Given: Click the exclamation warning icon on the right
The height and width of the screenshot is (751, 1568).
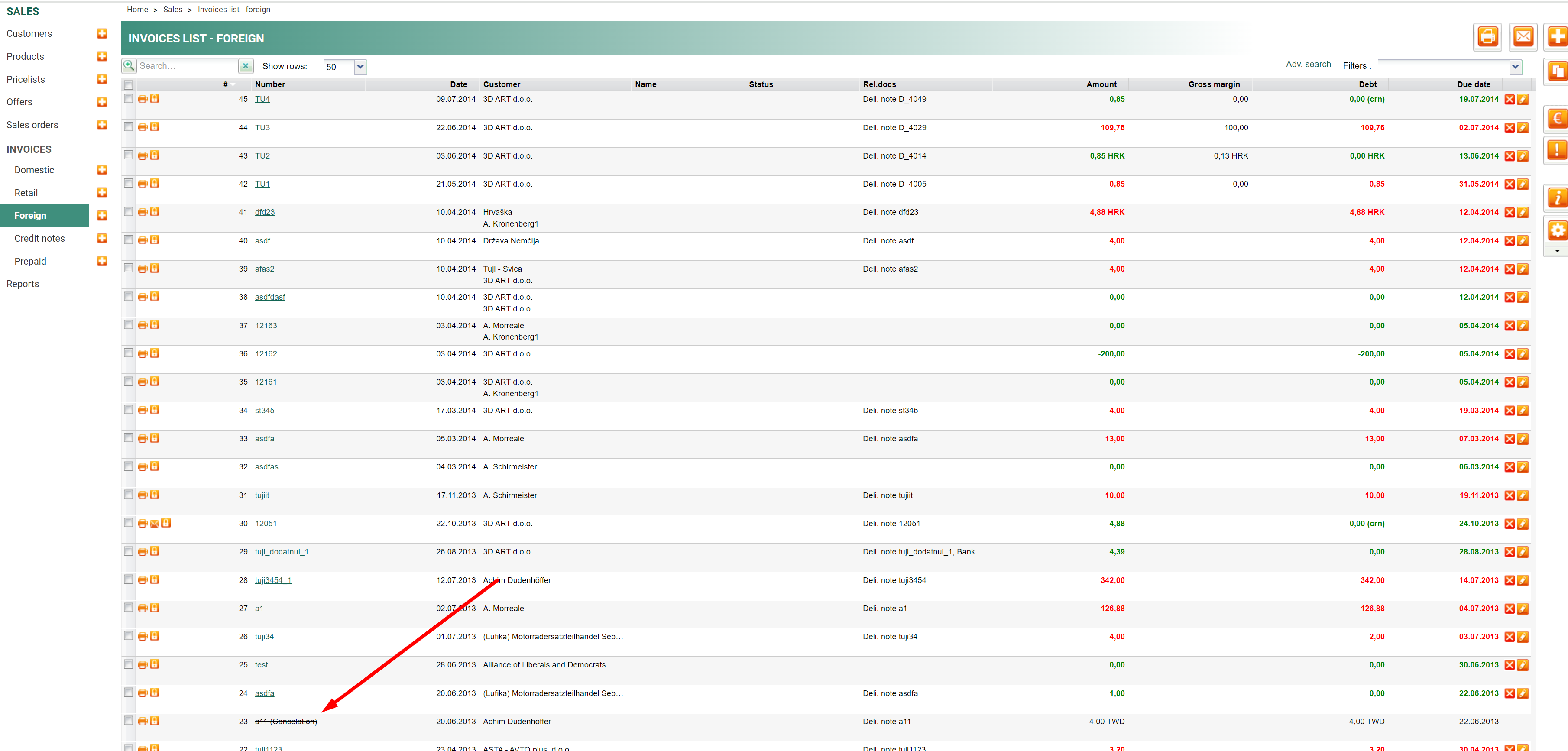Looking at the screenshot, I should pyautogui.click(x=1557, y=150).
